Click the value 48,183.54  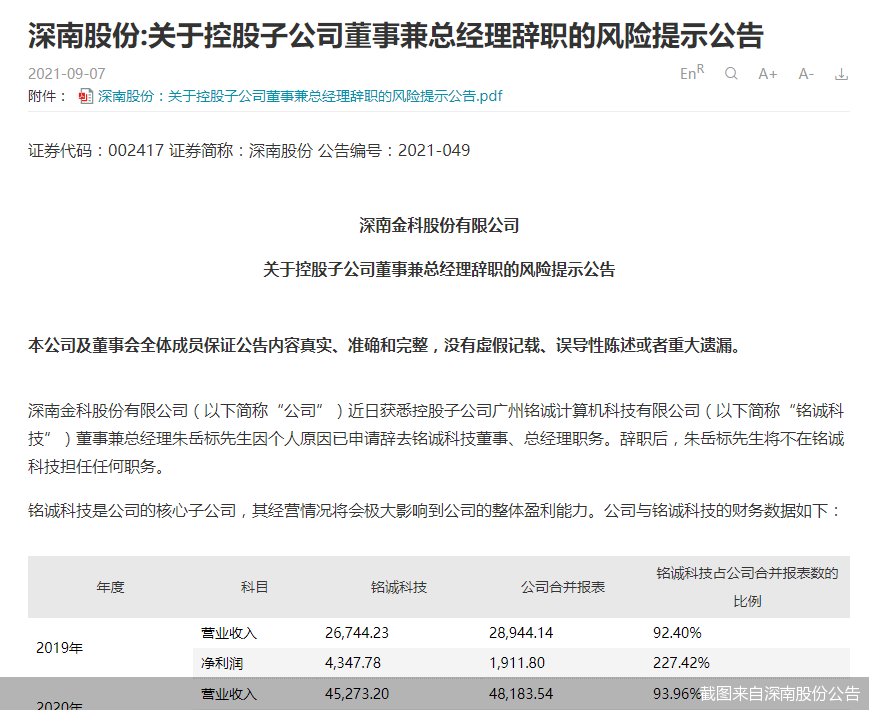click(x=521, y=693)
